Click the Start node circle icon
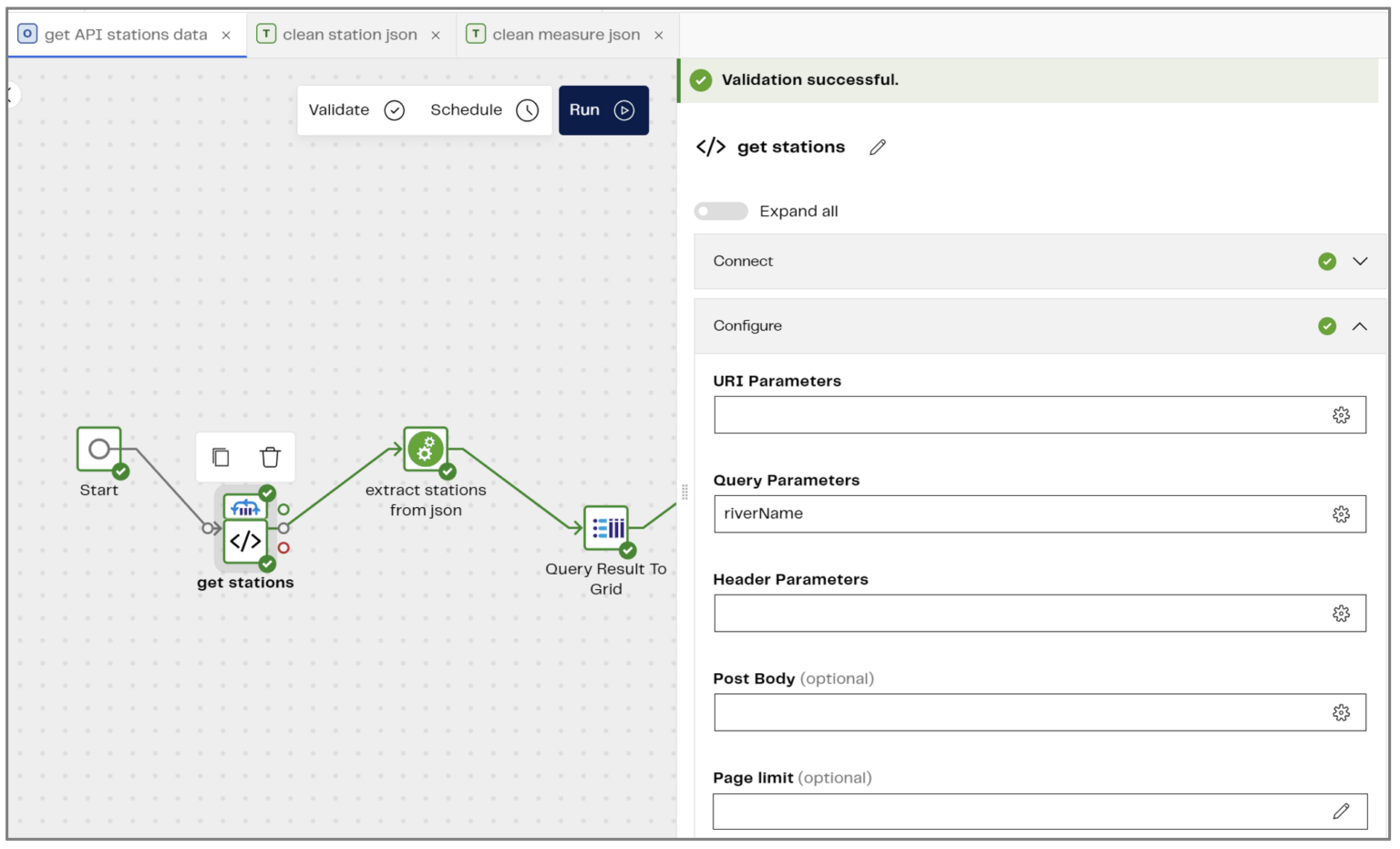The width and height of the screenshot is (1400, 849). [x=99, y=448]
